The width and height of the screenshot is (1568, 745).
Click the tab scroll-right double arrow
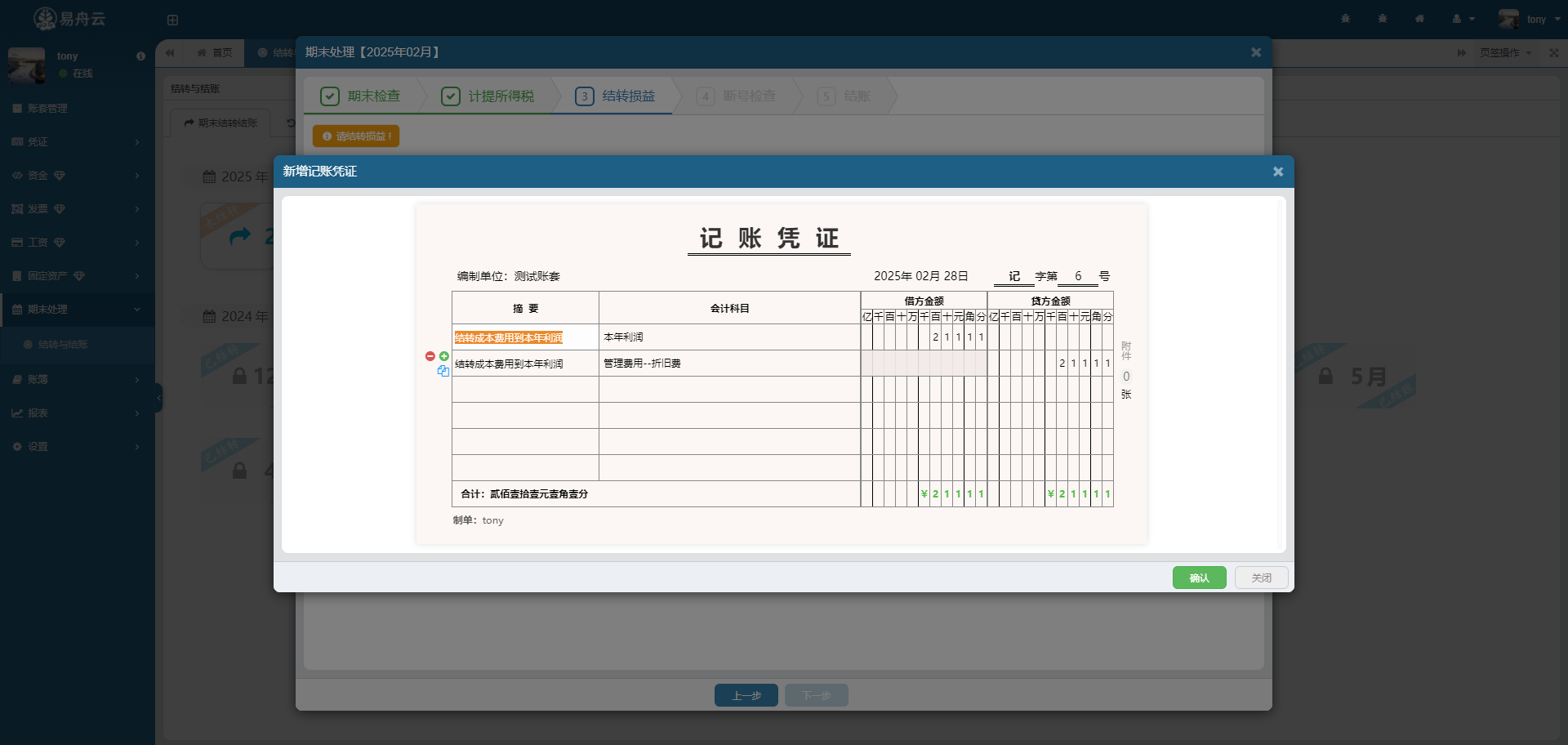(1462, 53)
